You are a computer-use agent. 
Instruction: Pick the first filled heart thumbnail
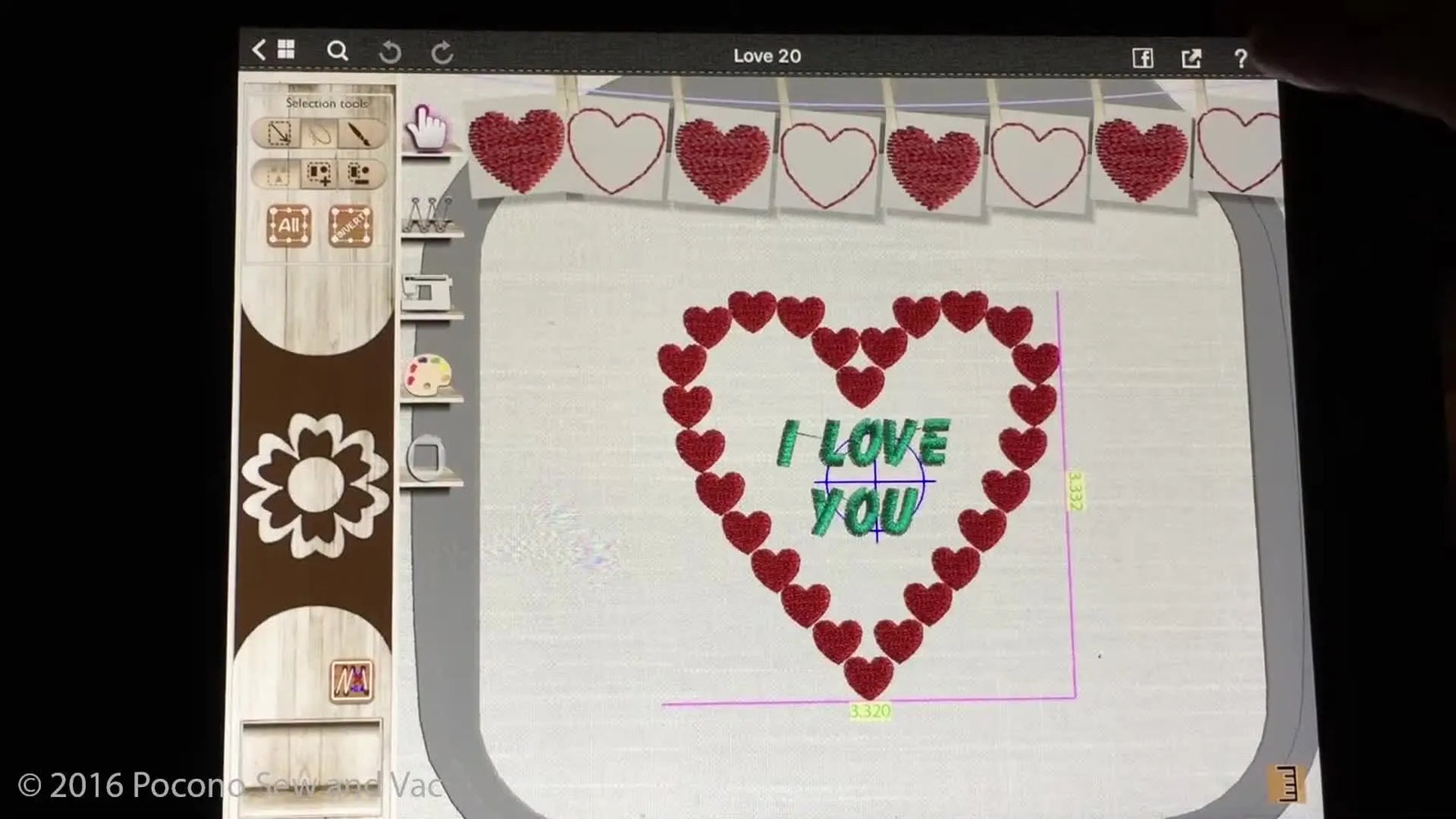click(x=517, y=151)
